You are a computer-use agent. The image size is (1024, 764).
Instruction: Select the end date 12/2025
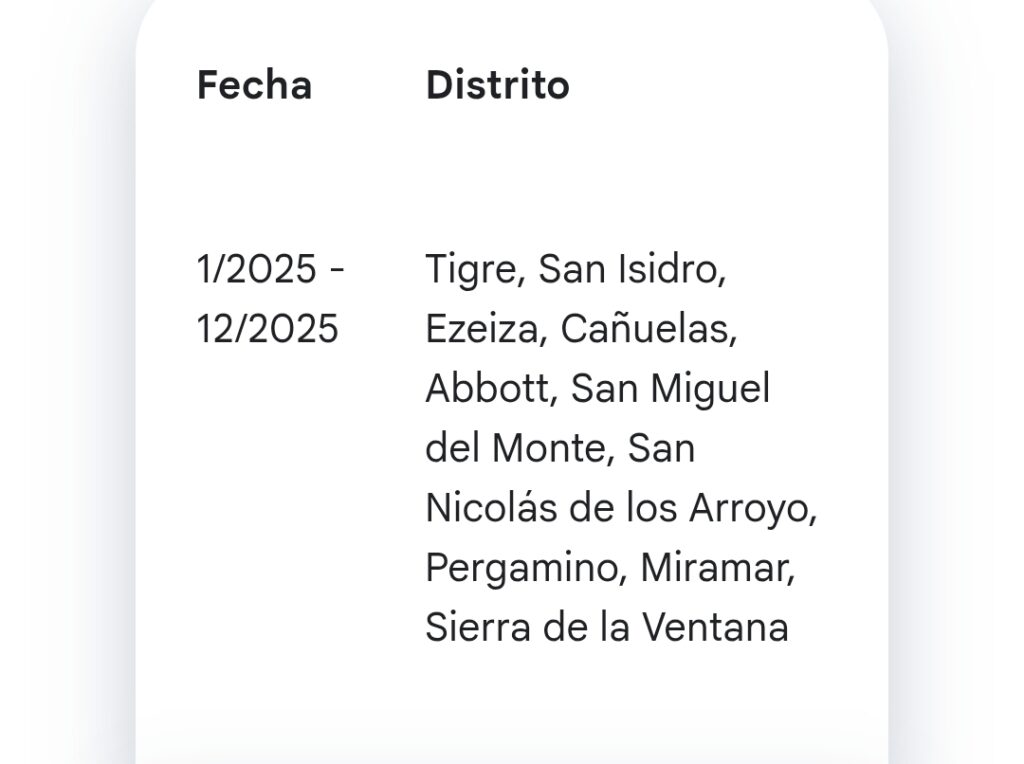point(268,328)
